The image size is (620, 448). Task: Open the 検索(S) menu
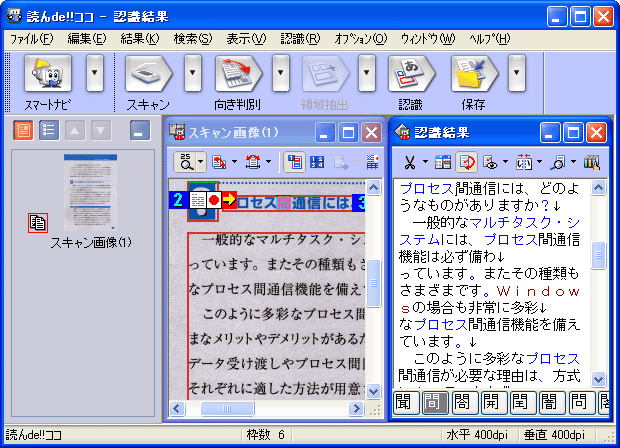pos(193,39)
